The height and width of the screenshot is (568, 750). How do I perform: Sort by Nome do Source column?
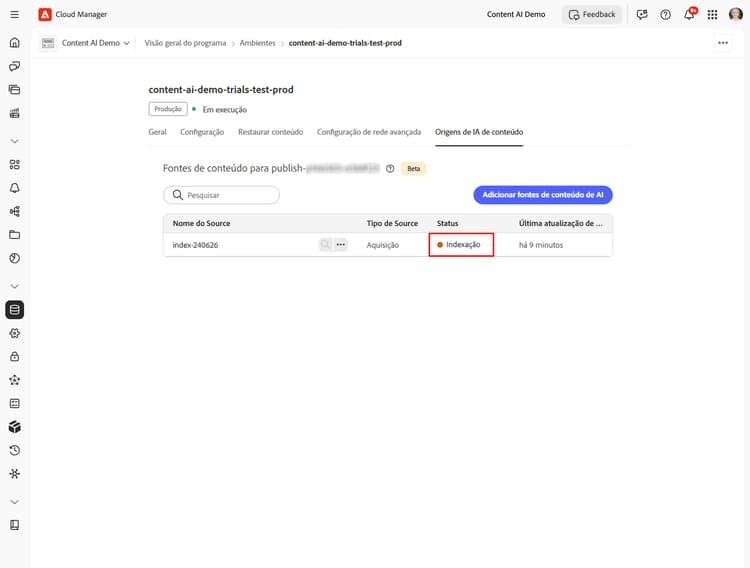[201, 223]
